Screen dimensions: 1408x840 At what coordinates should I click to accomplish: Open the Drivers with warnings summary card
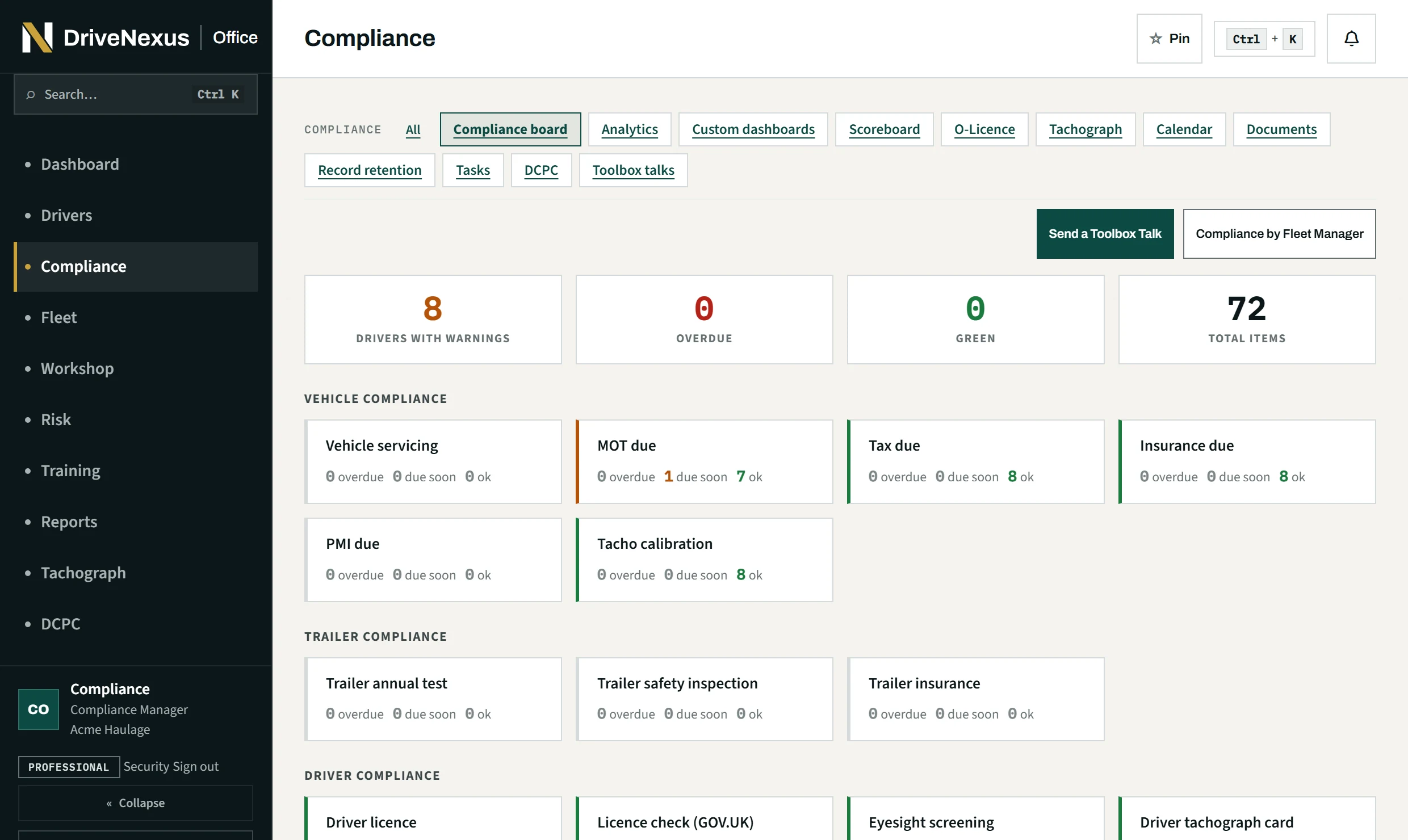point(433,320)
